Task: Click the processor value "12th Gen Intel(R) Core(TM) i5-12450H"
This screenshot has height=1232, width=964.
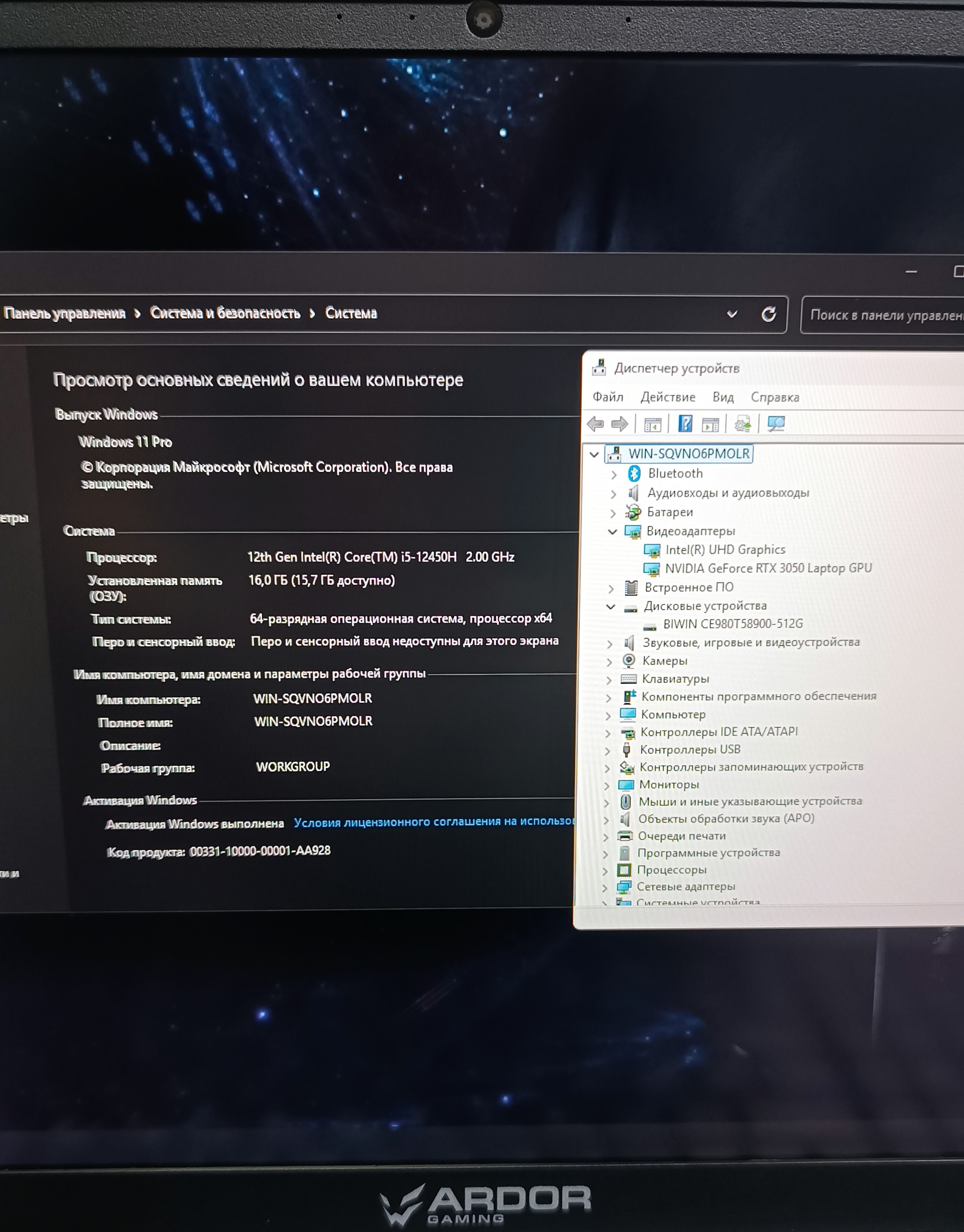Action: (352, 557)
